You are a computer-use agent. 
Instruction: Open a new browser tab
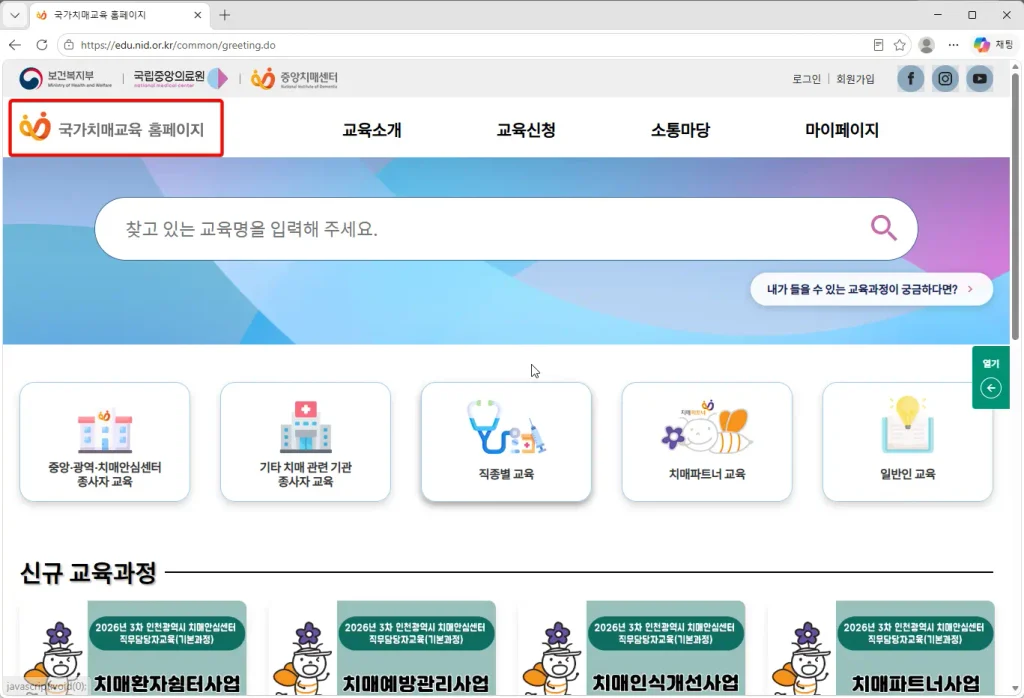tap(225, 15)
